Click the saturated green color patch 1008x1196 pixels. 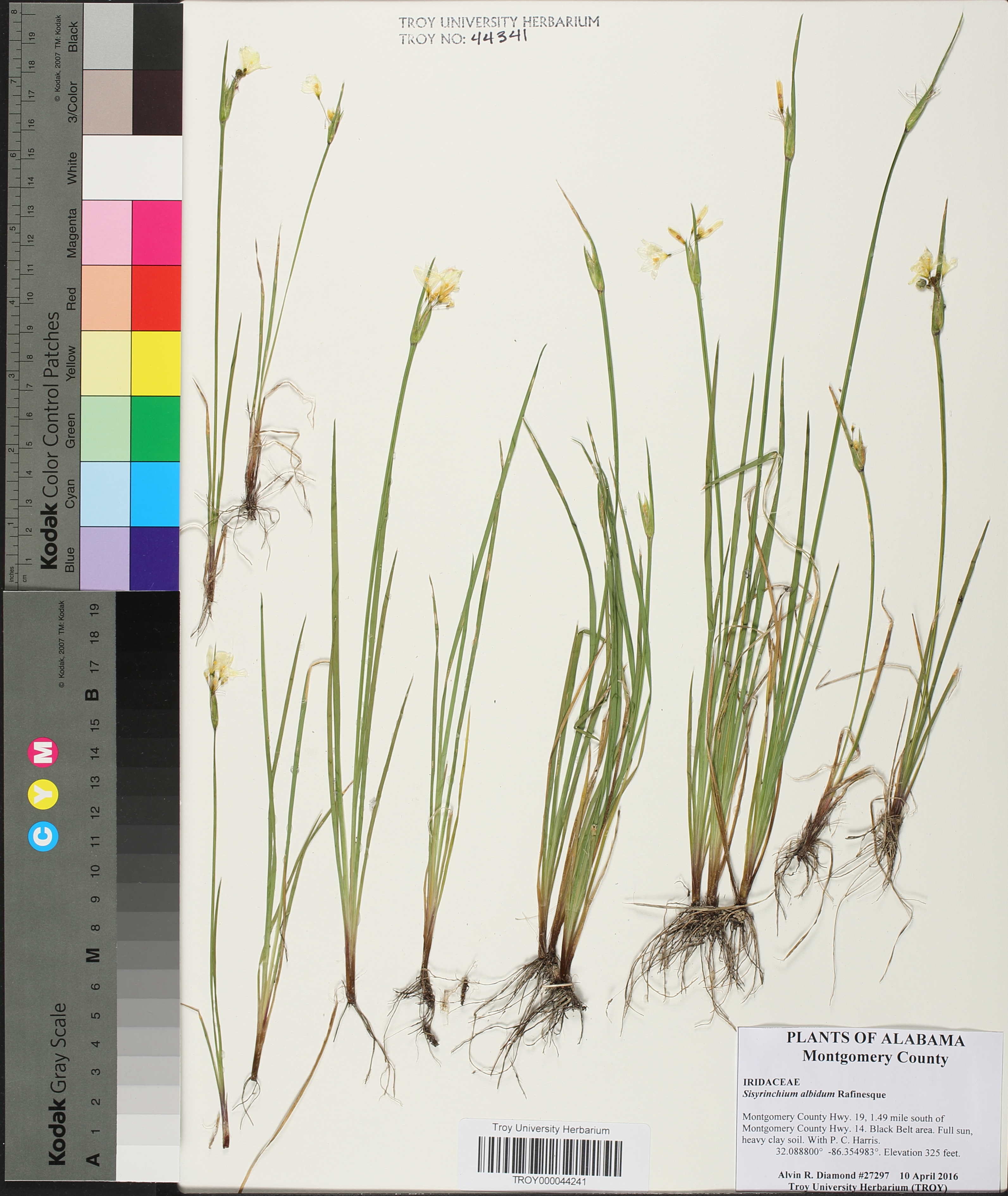pyautogui.click(x=155, y=429)
